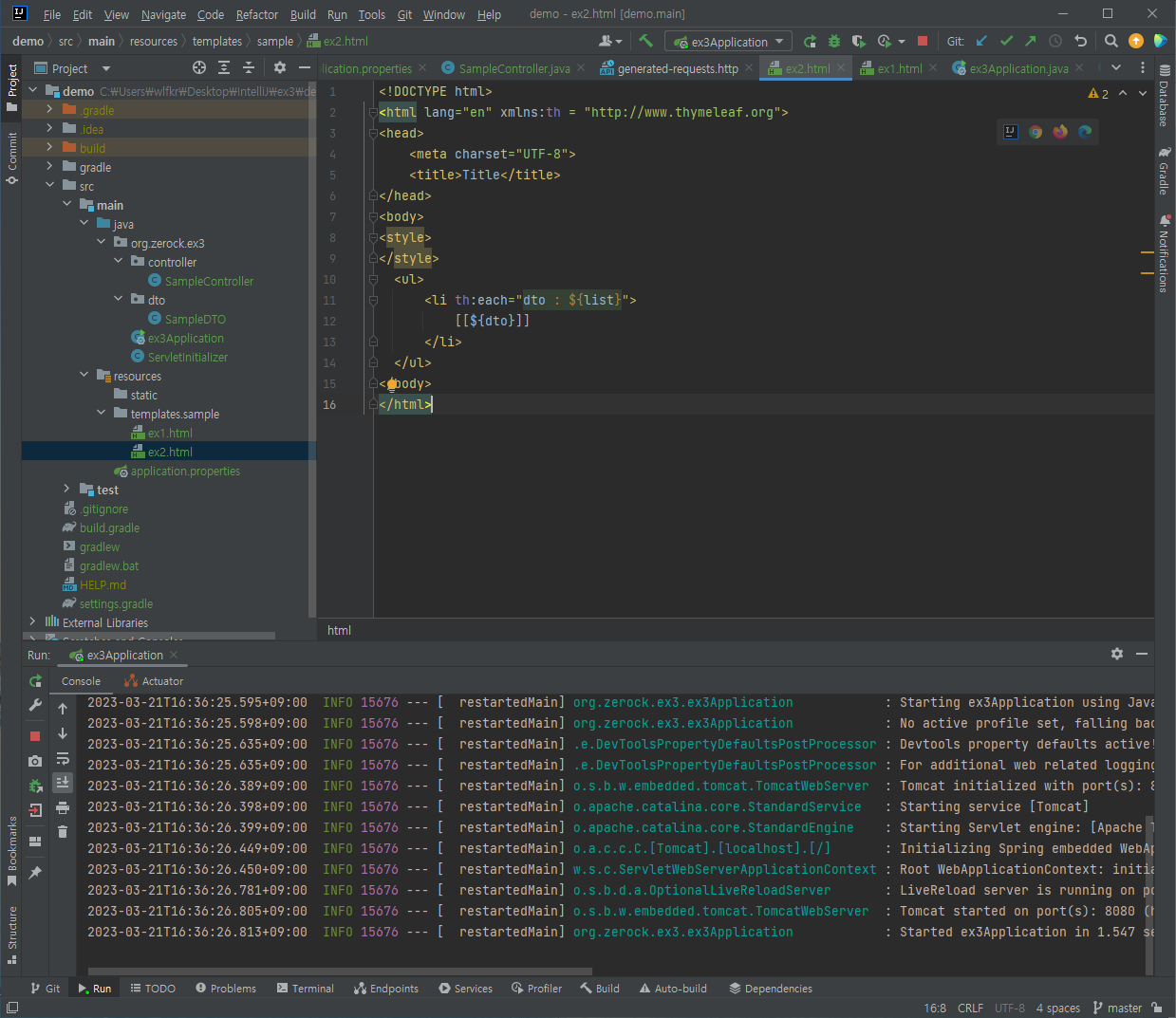The image size is (1176, 1018).
Task: Click the Git update project arrow
Action: (x=981, y=41)
